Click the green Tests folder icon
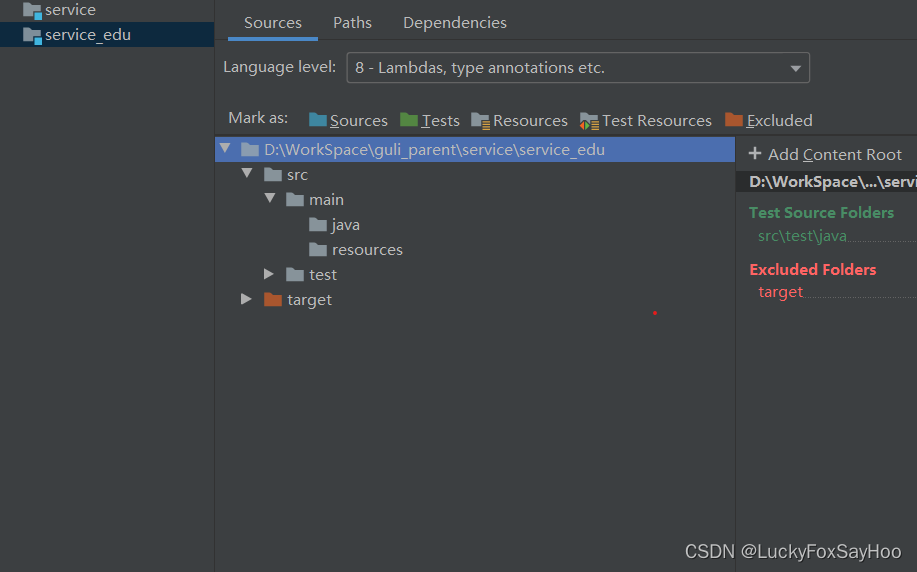This screenshot has width=917, height=572. [x=409, y=120]
